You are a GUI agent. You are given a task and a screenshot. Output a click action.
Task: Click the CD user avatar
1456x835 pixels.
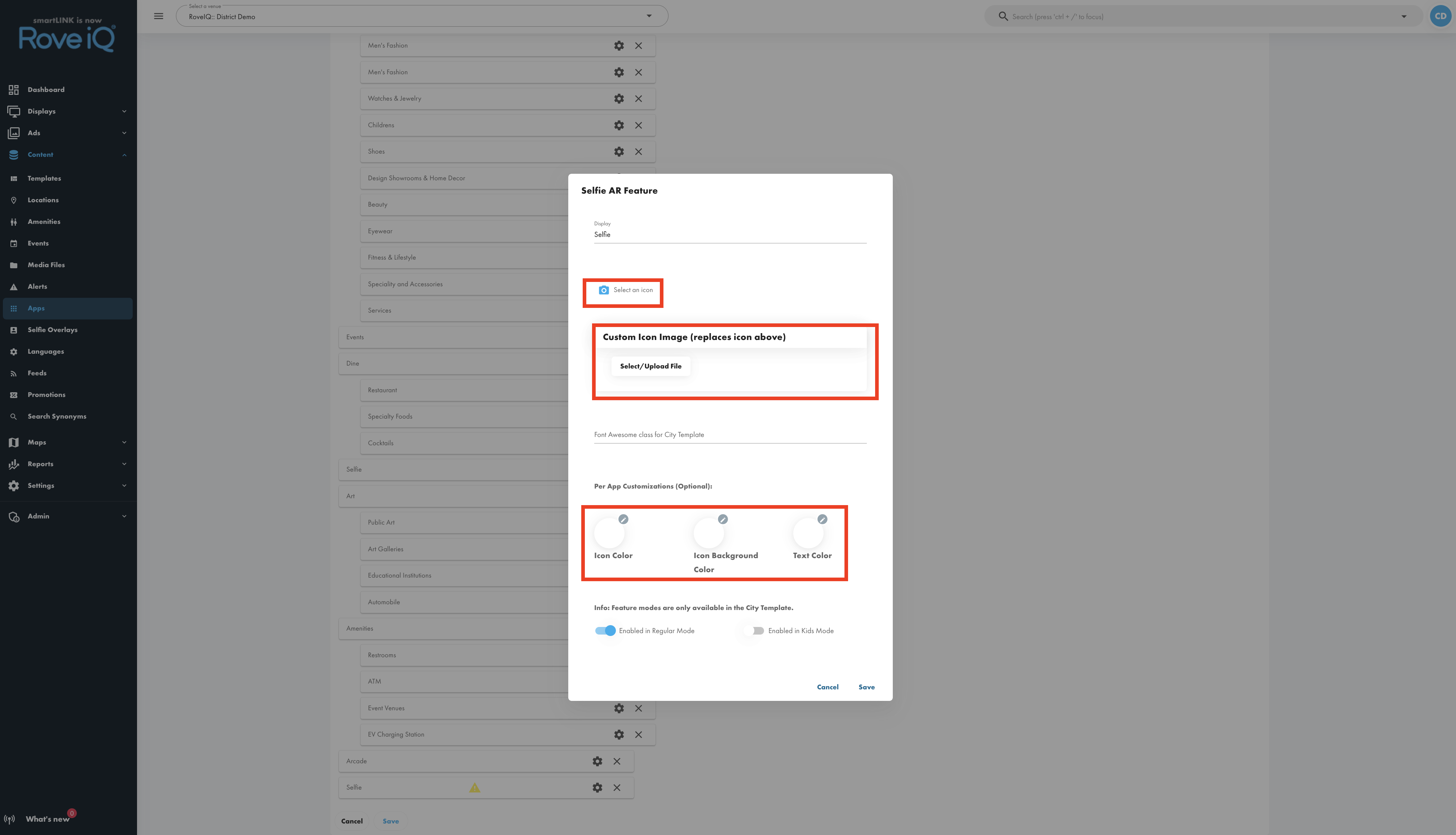1440,16
